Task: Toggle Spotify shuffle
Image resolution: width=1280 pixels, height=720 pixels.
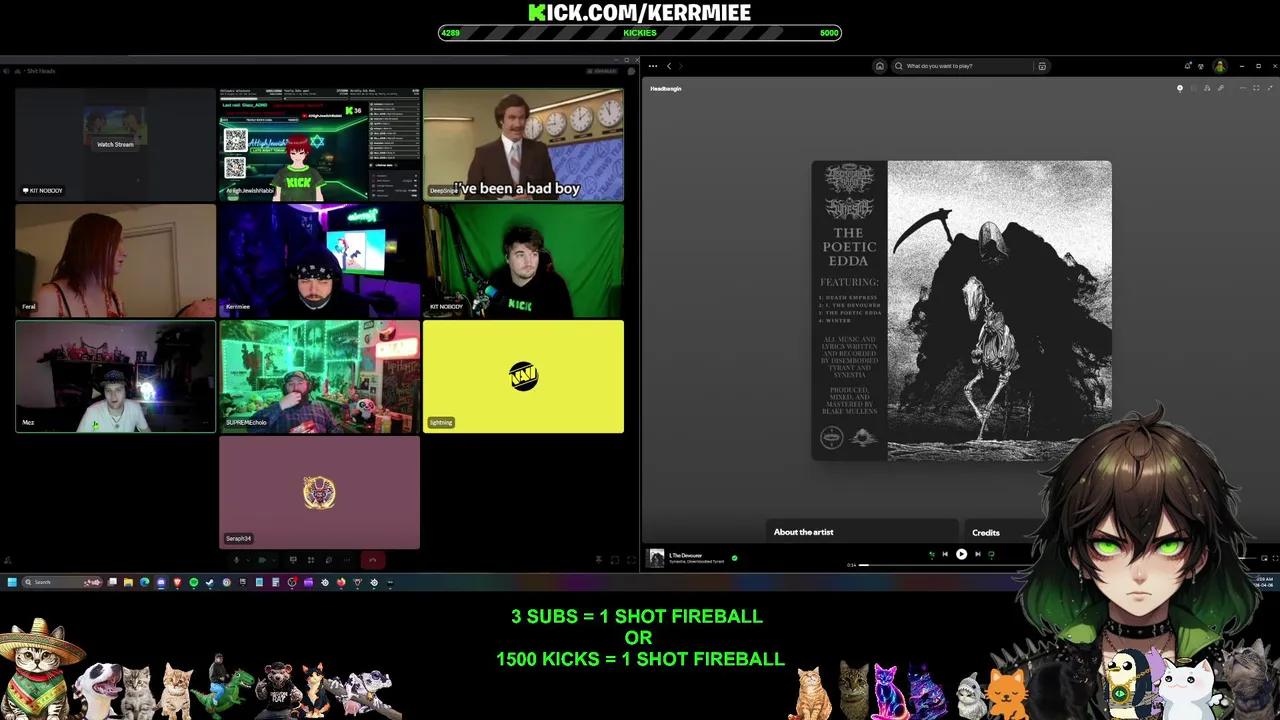Action: coord(931,554)
